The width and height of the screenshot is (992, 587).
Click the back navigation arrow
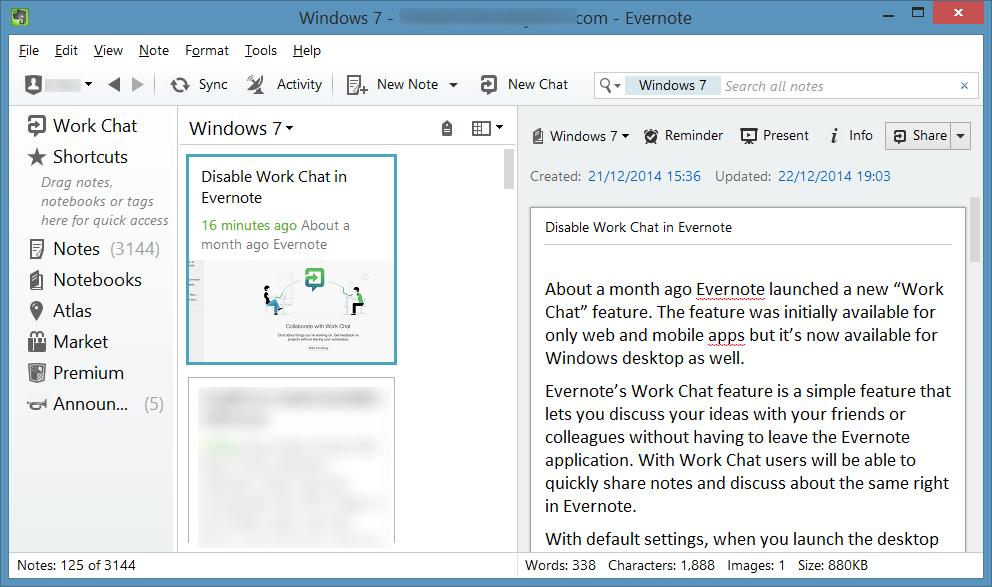114,85
